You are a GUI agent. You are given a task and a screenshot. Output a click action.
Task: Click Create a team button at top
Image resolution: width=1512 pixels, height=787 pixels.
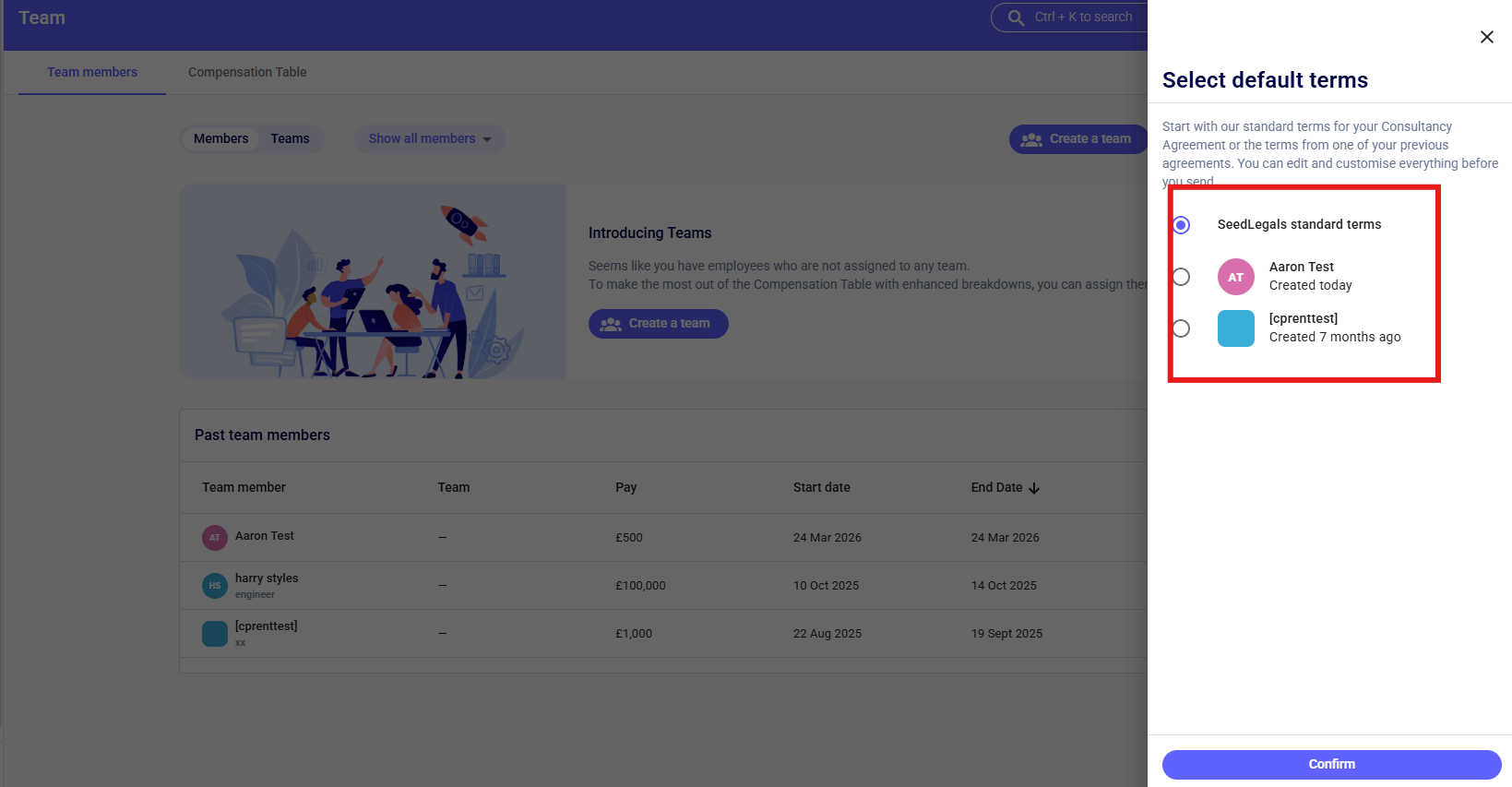coord(1077,138)
